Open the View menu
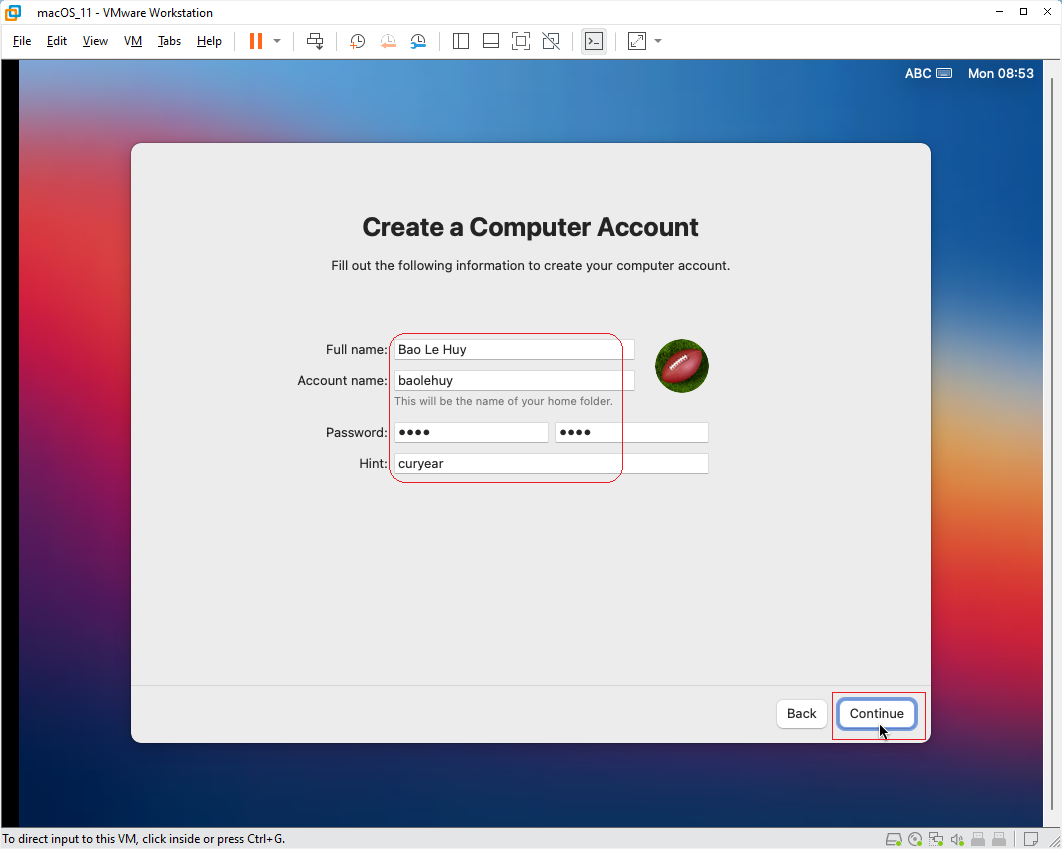Screen dimensions: 1062x849 pos(95,41)
